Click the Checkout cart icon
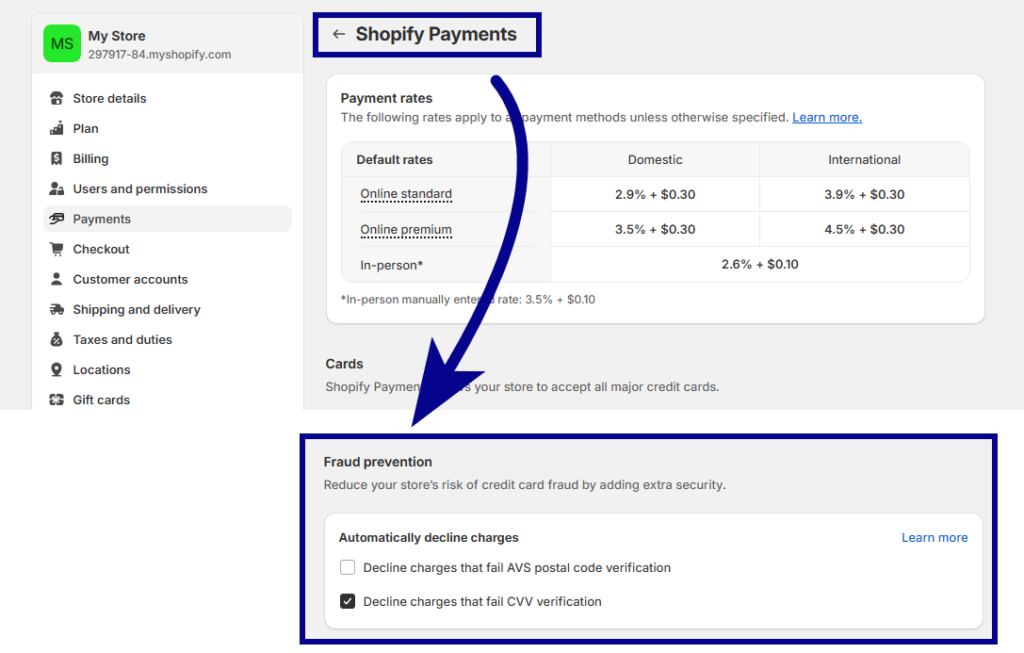The height and width of the screenshot is (653, 1024). click(57, 249)
